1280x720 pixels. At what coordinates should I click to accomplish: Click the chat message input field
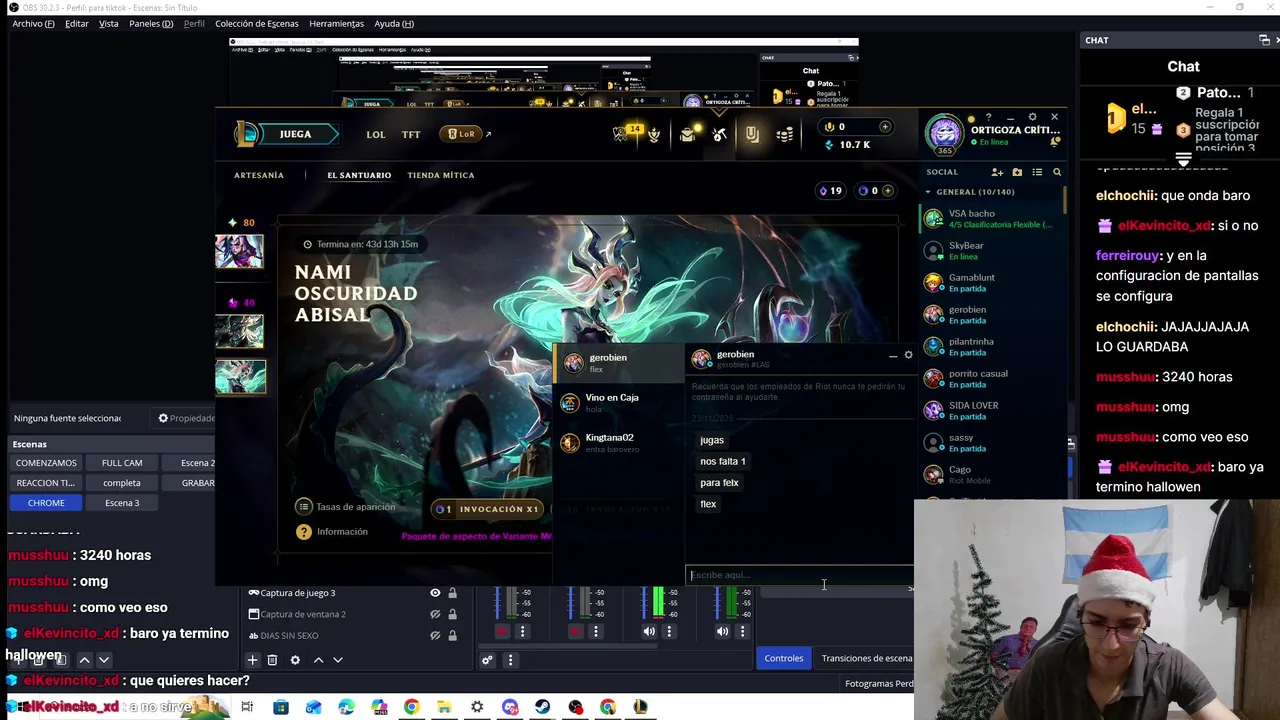coord(798,575)
